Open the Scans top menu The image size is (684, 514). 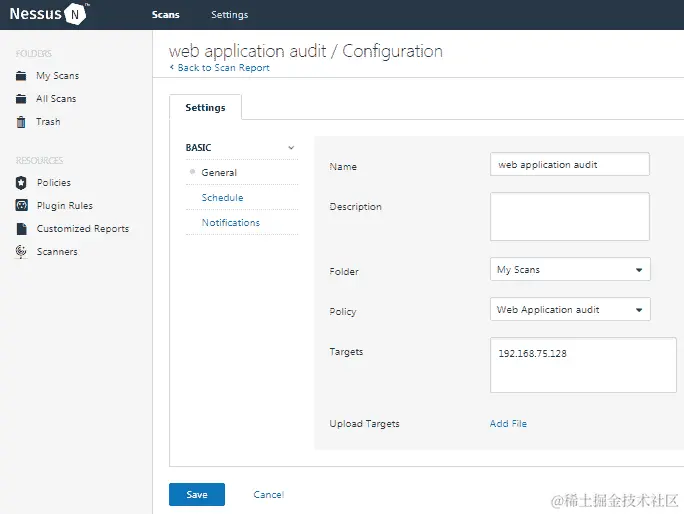tap(165, 14)
